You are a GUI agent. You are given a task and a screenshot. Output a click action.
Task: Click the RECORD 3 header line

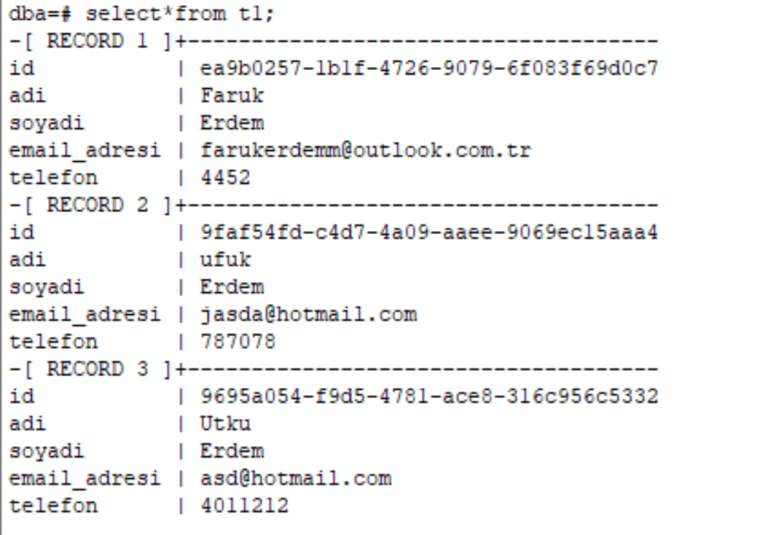(x=334, y=369)
